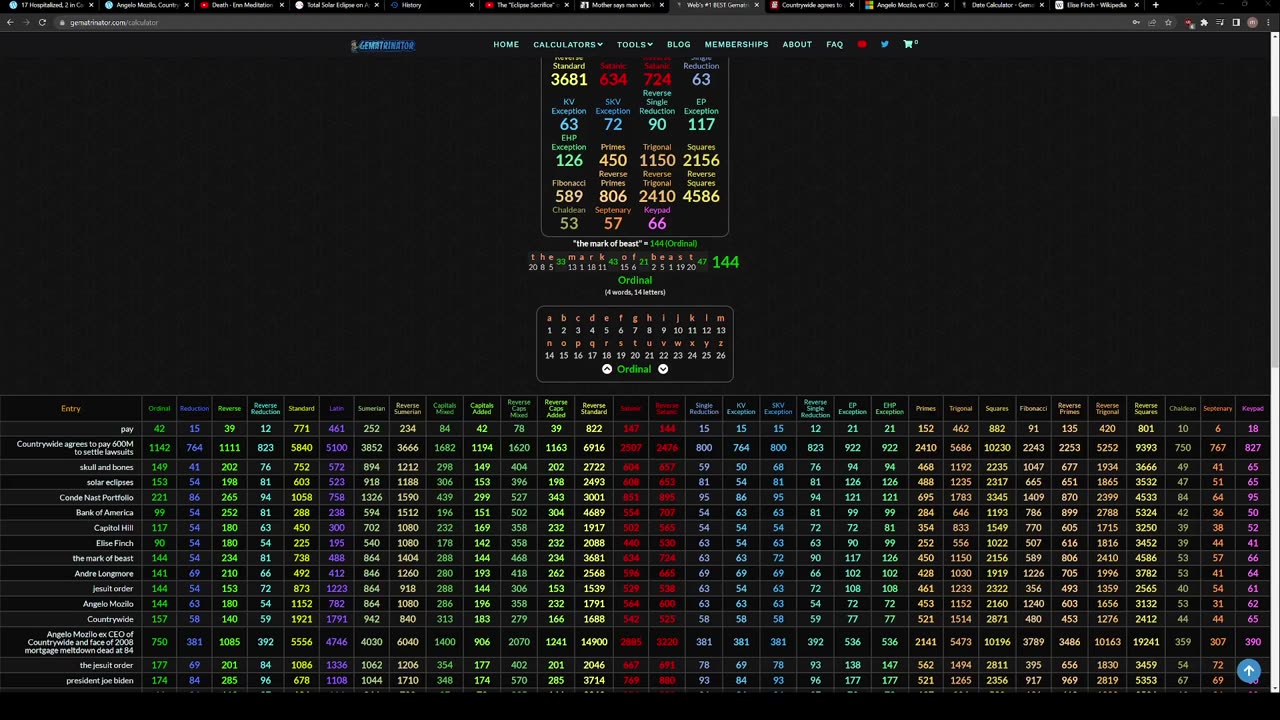
Task: Click the Chaldean column header
Action: click(x=1182, y=408)
